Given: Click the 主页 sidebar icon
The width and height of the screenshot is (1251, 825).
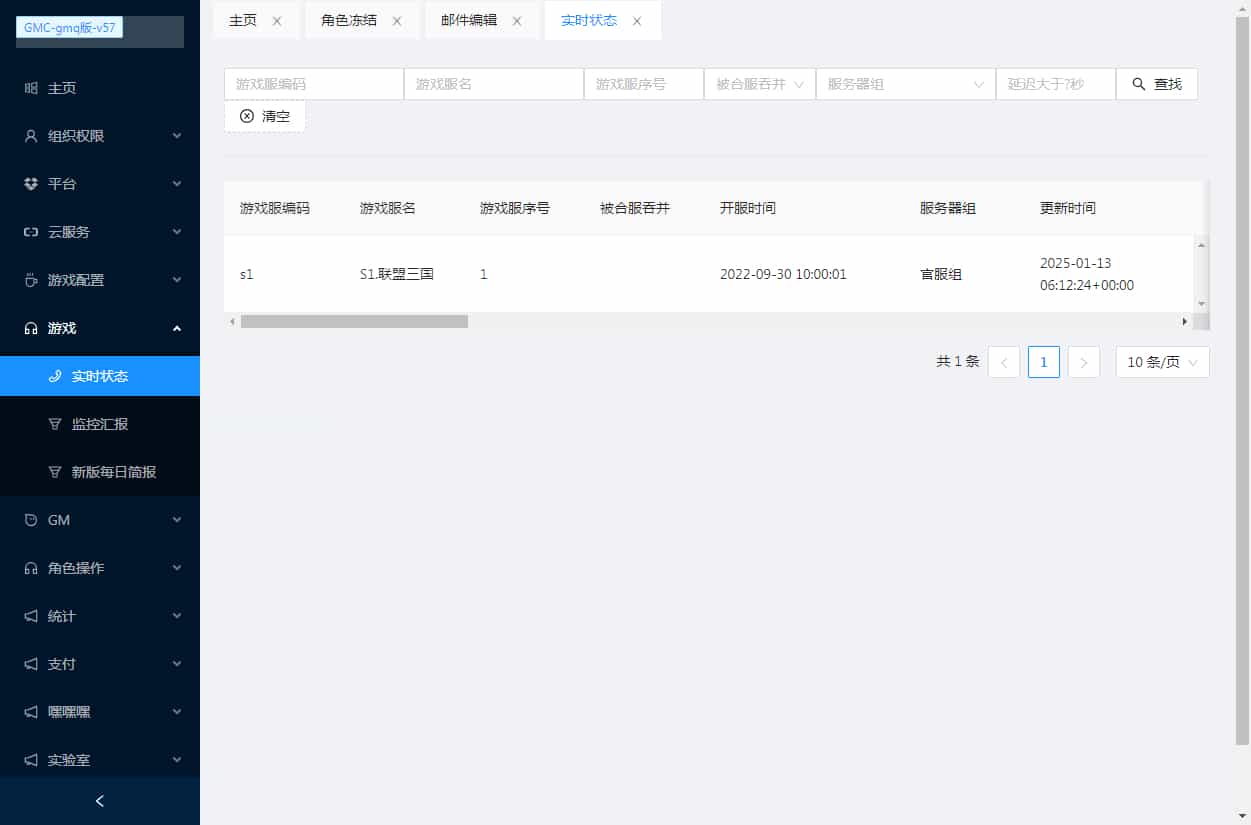Looking at the screenshot, I should [x=31, y=88].
